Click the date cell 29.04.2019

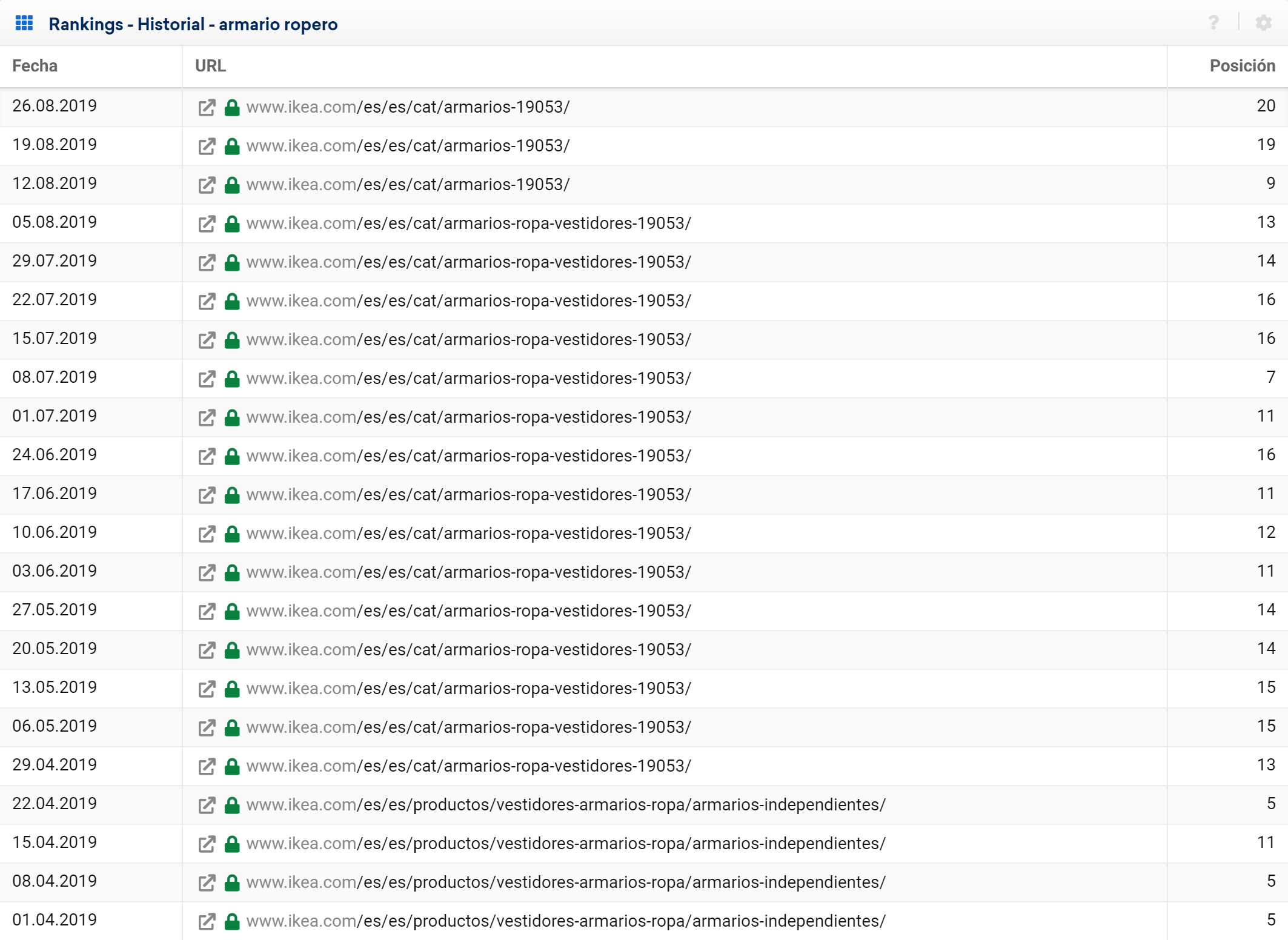(55, 765)
